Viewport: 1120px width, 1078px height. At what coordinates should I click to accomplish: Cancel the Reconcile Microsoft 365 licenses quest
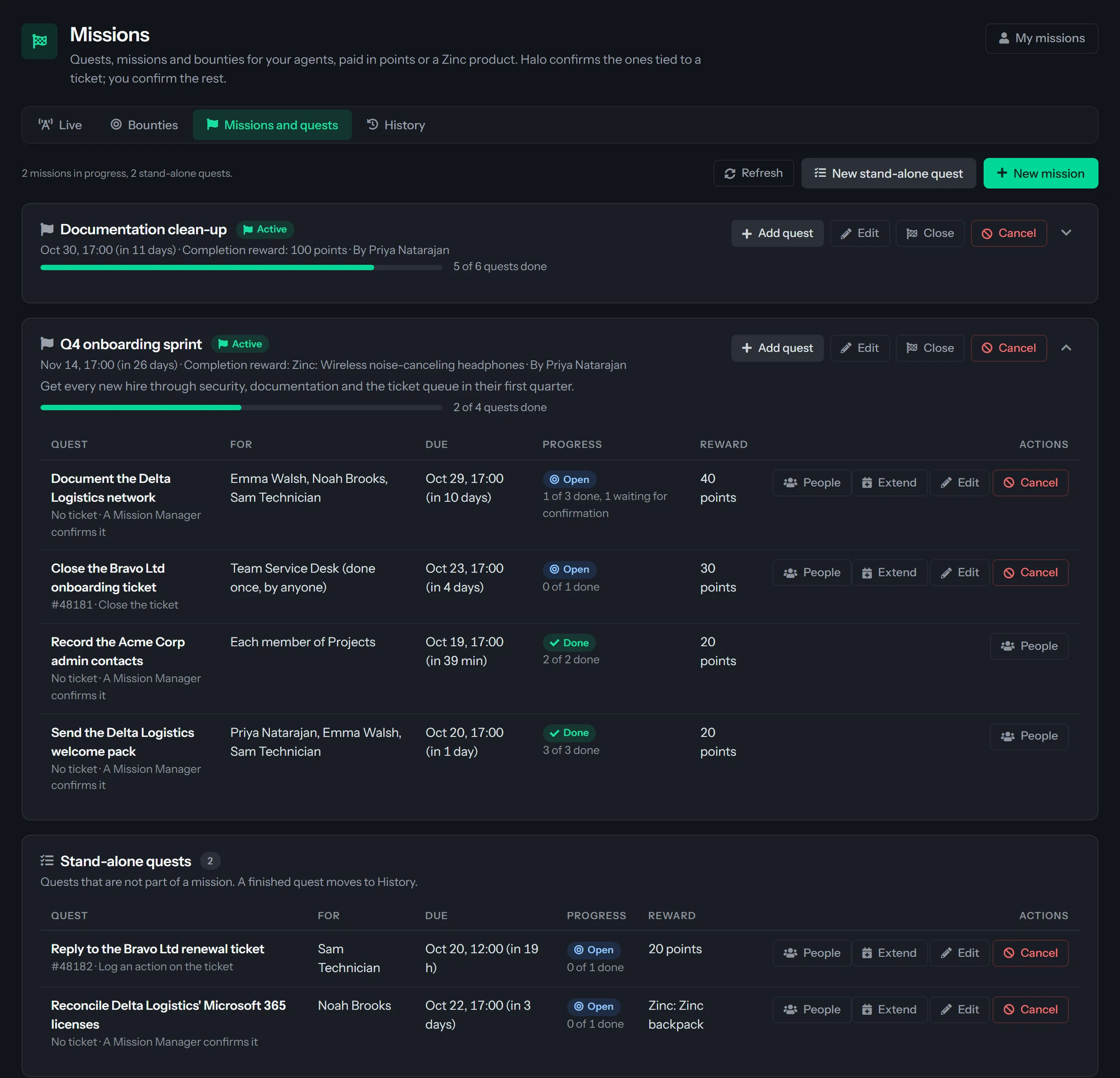(x=1030, y=1009)
